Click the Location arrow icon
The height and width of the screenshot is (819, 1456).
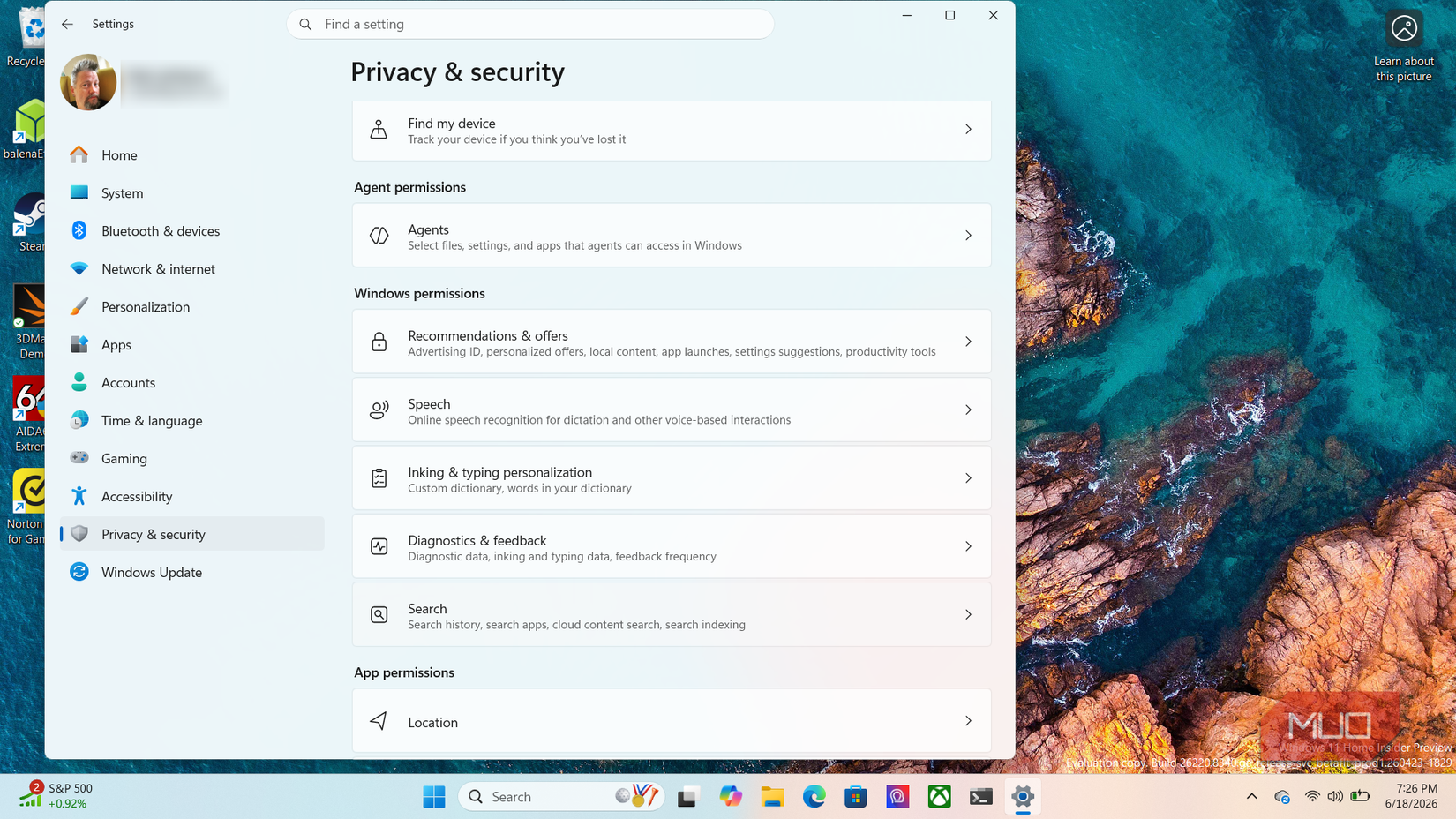click(x=379, y=721)
